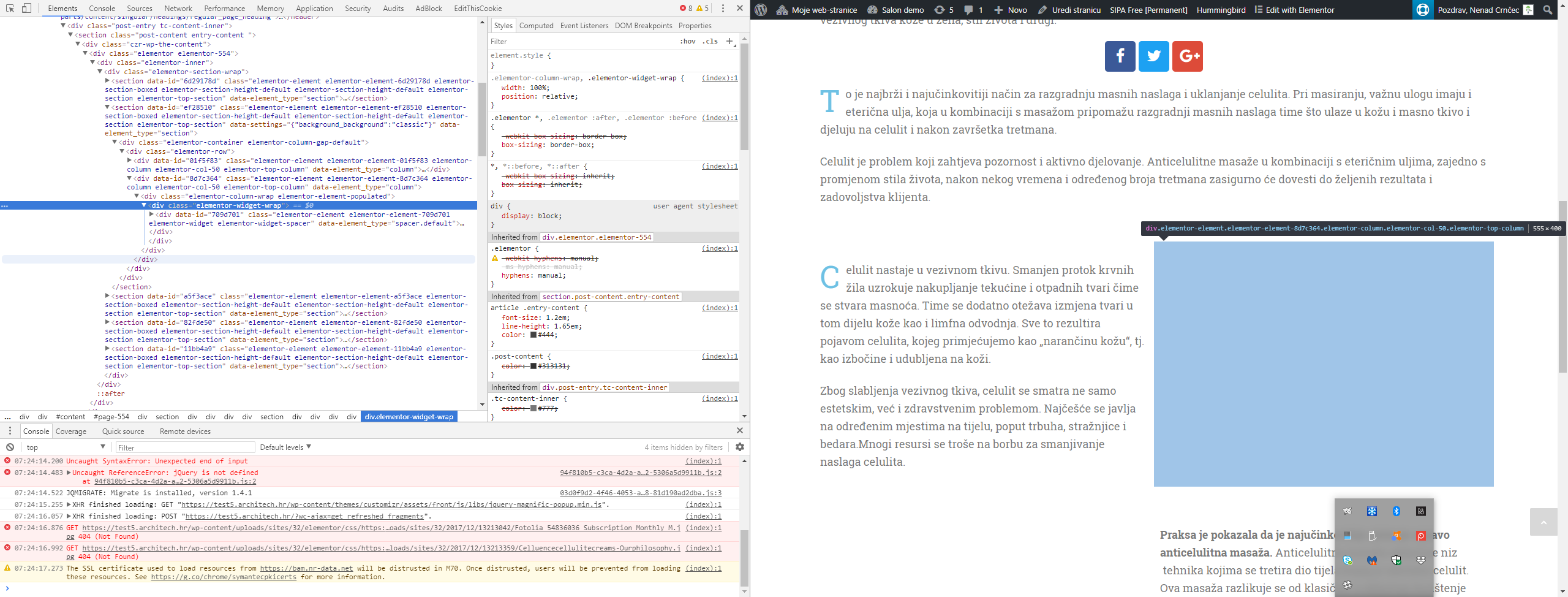Collapse the post-entry tc-content-inner div
This screenshot has height=597, width=1568.
pos(64,26)
